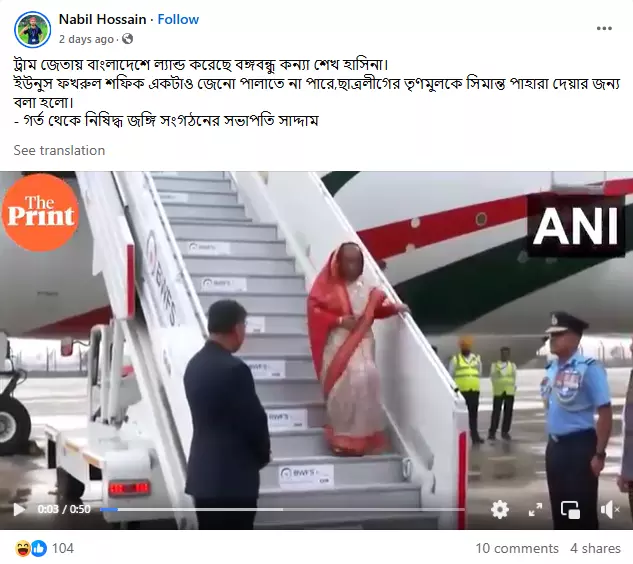Open Nabil Hossain profile name link

click(x=103, y=19)
